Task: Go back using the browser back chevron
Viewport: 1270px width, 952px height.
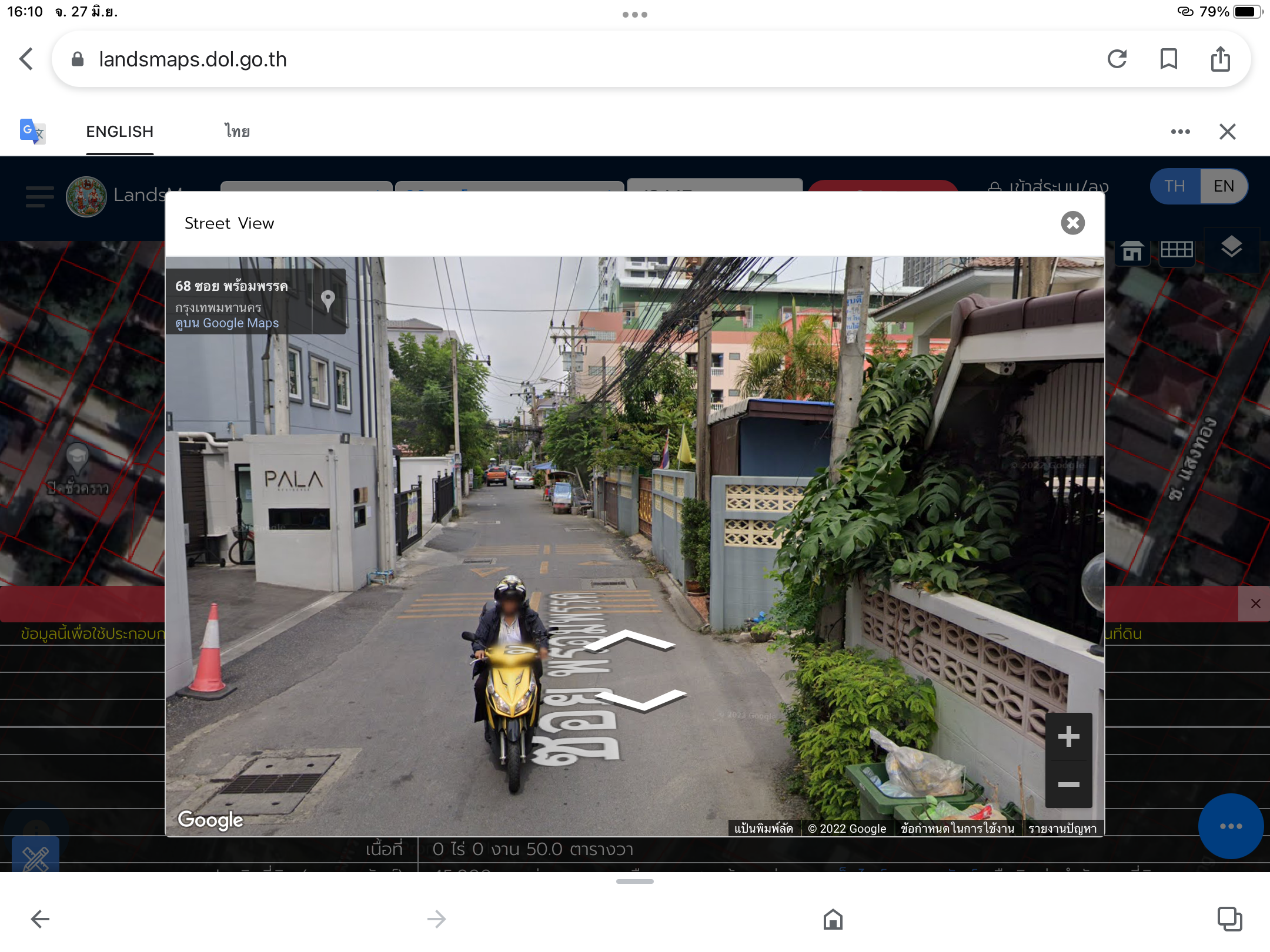Action: 26,59
